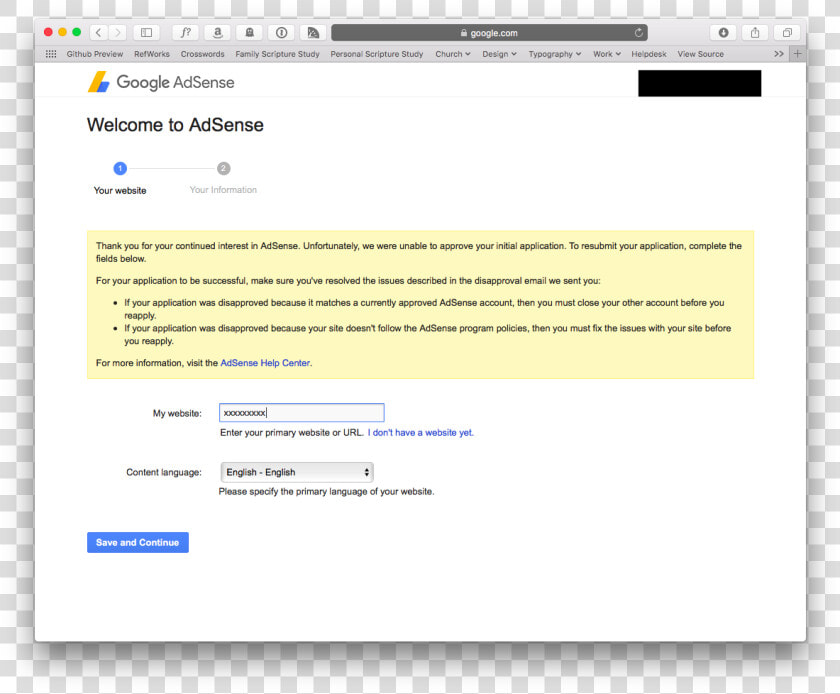Expand the Typography bookmarks folder
Viewport: 840px width, 694px height.
(x=554, y=54)
